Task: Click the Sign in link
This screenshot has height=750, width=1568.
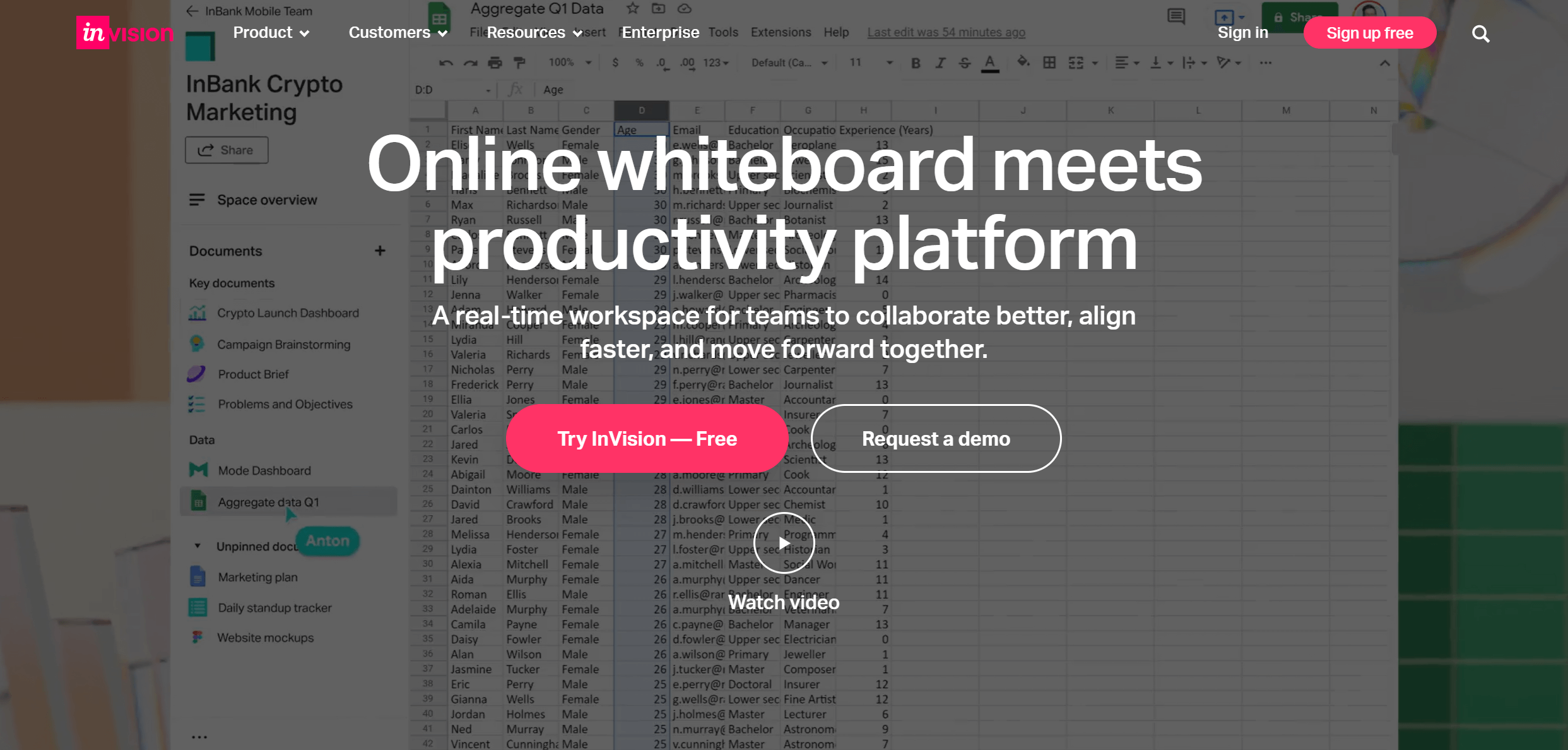Action: [x=1242, y=33]
